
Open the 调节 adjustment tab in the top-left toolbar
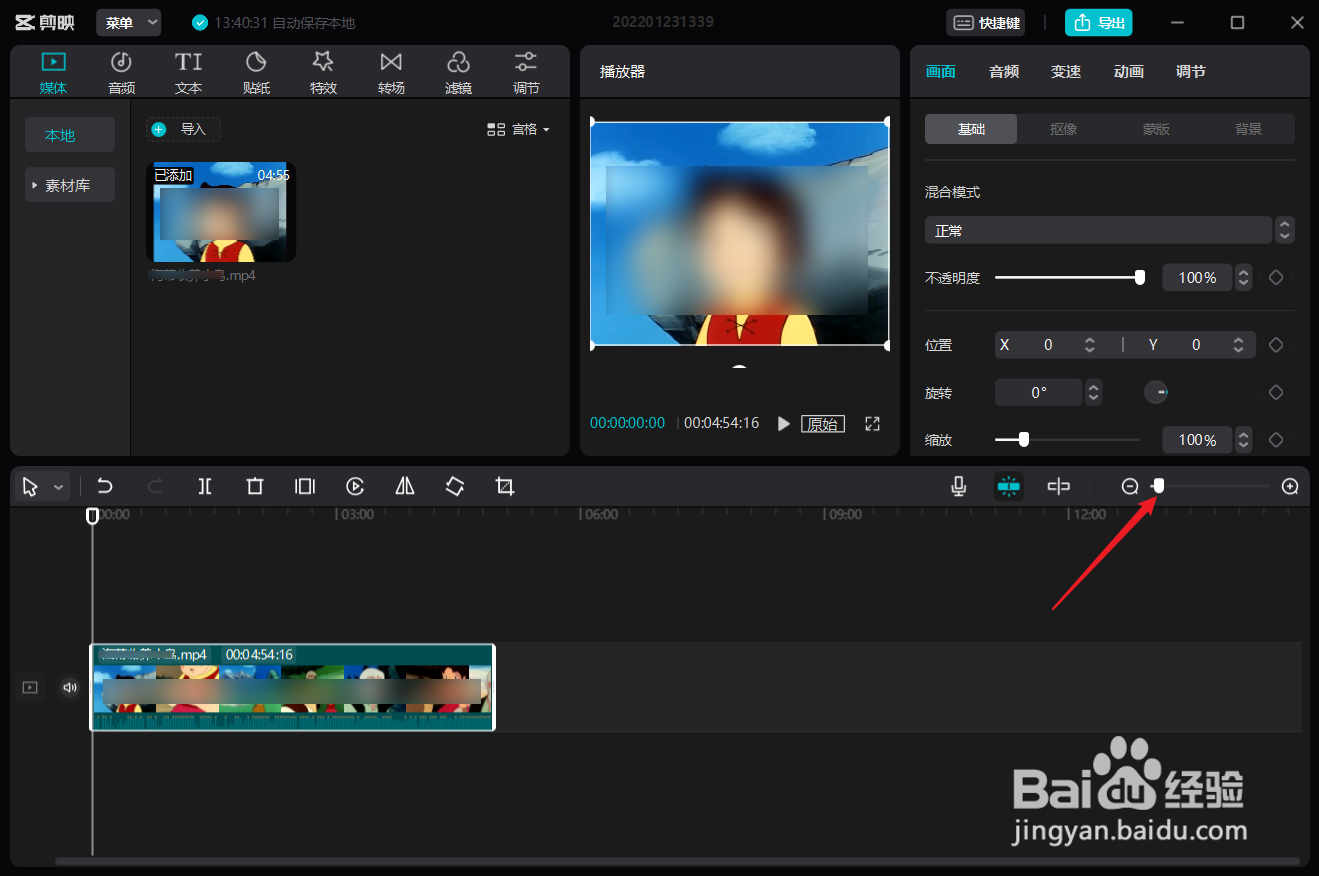pyautogui.click(x=526, y=73)
